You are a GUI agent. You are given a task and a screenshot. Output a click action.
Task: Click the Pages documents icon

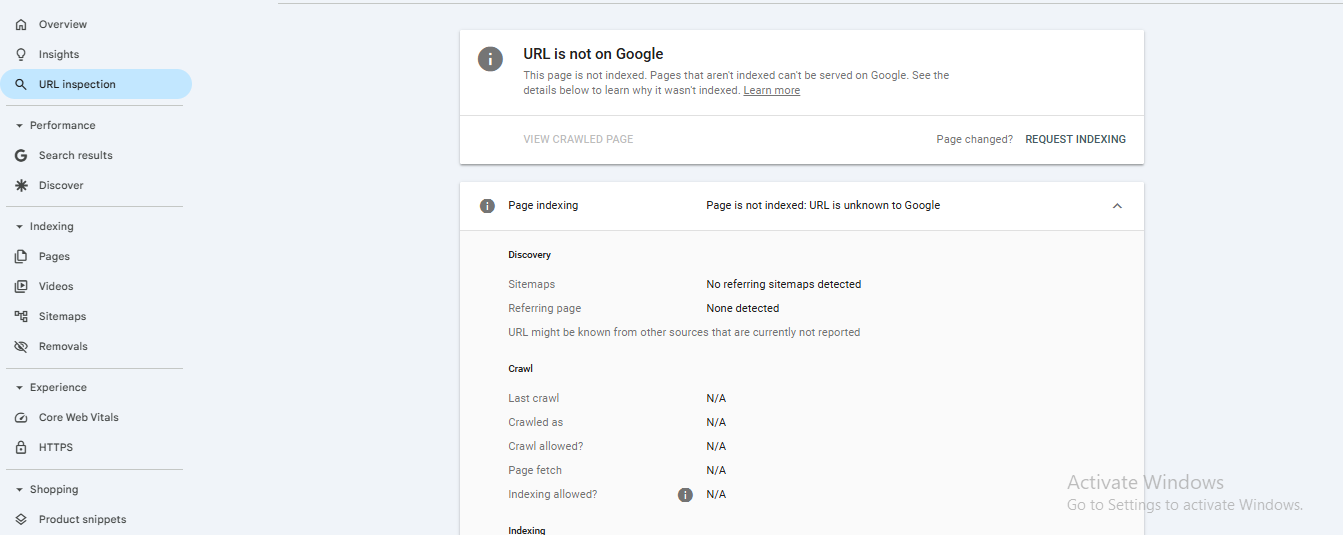[x=21, y=256]
